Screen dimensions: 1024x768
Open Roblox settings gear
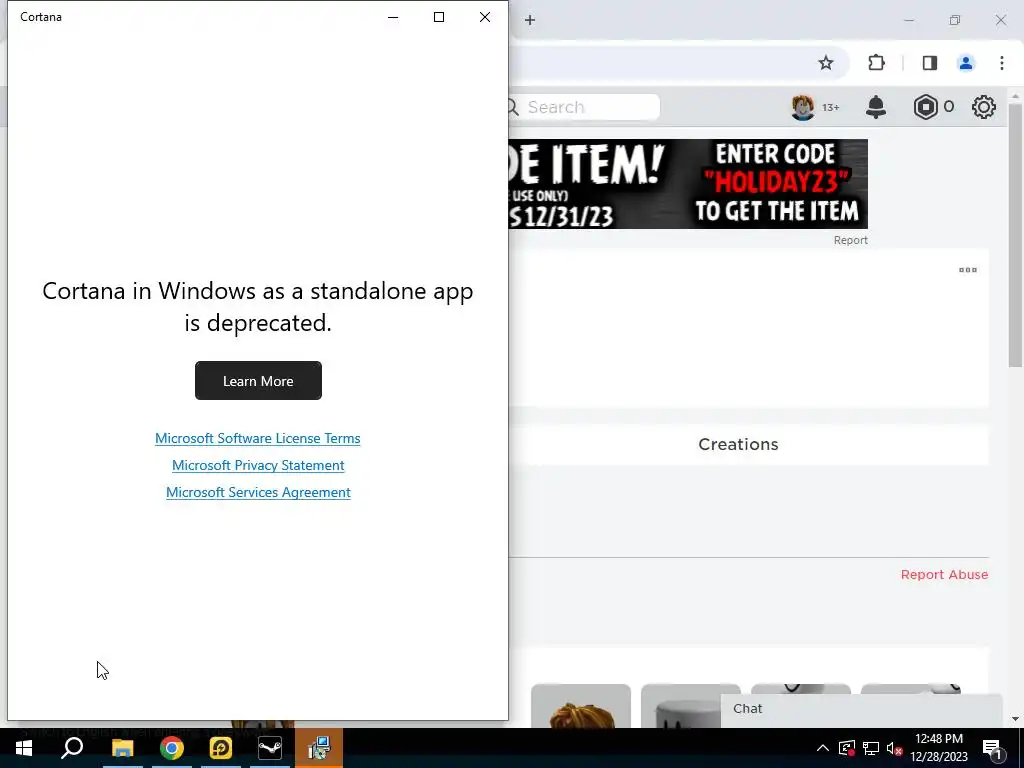tap(984, 107)
